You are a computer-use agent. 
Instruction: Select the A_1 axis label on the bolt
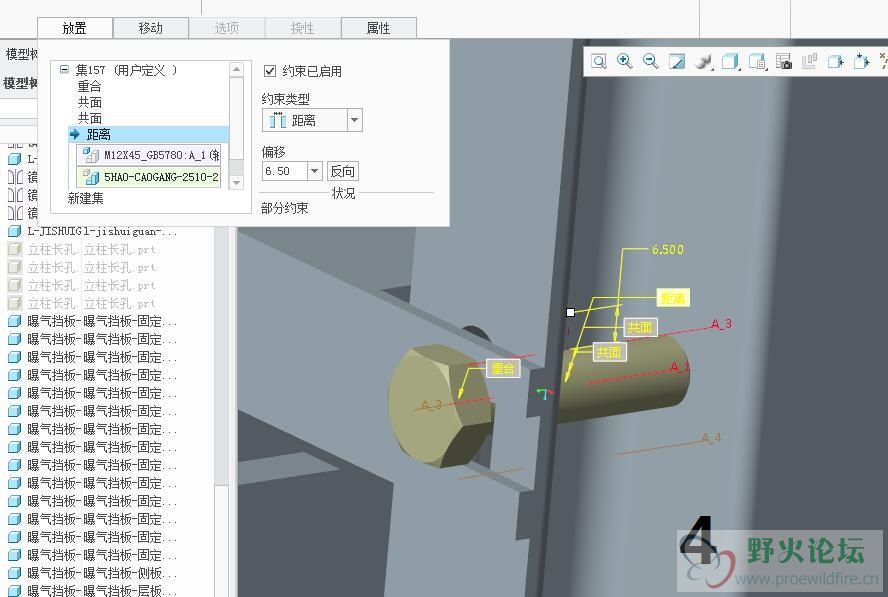click(678, 367)
